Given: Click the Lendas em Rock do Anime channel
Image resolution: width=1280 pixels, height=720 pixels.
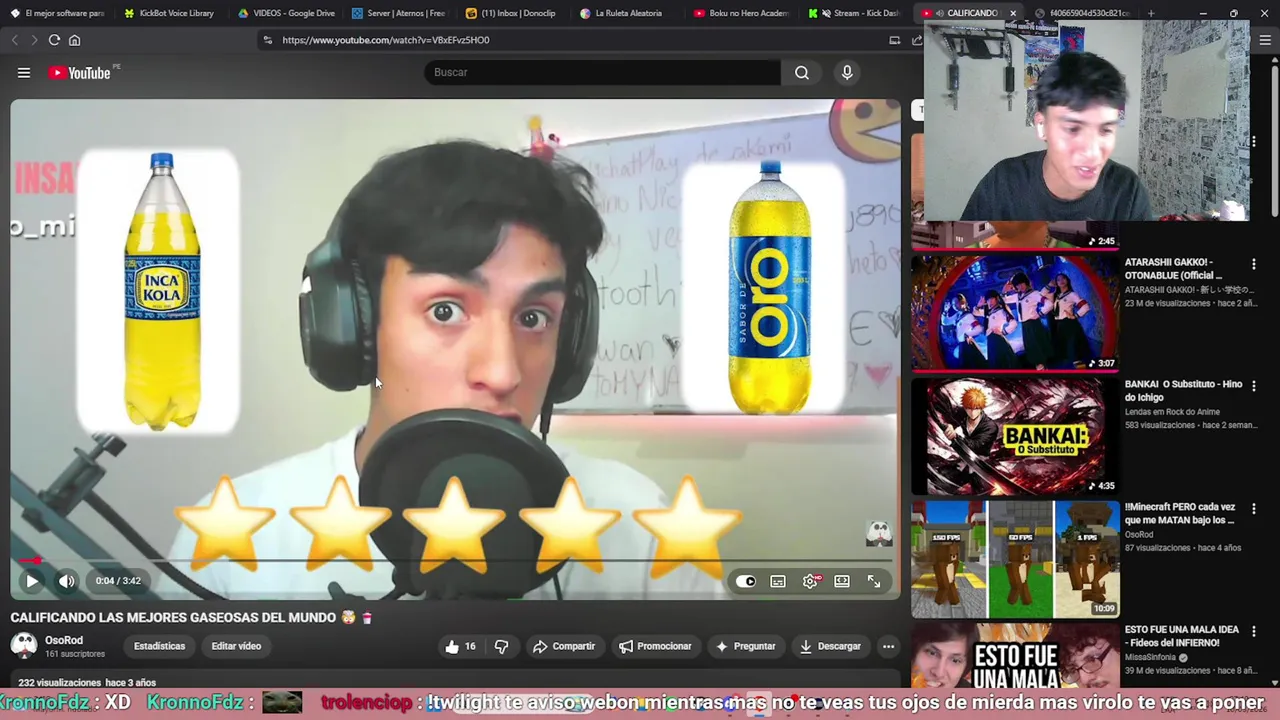Looking at the screenshot, I should point(1172,412).
